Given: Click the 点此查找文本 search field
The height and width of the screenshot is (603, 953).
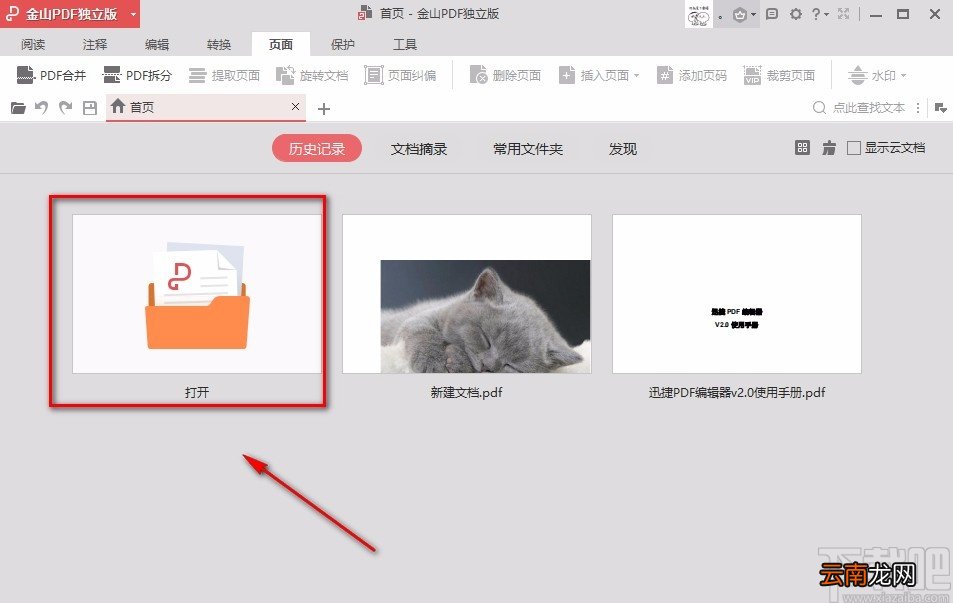Looking at the screenshot, I should click(x=869, y=108).
